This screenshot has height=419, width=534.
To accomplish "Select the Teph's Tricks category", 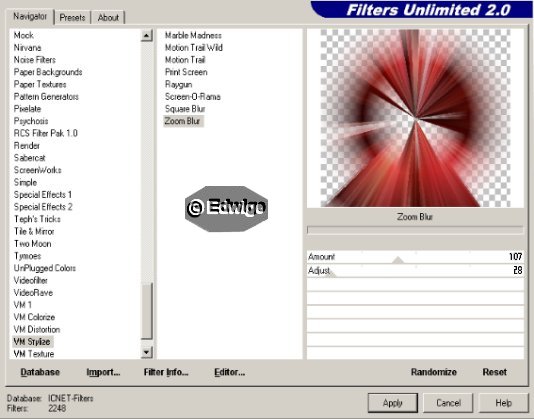I will pos(37,219).
